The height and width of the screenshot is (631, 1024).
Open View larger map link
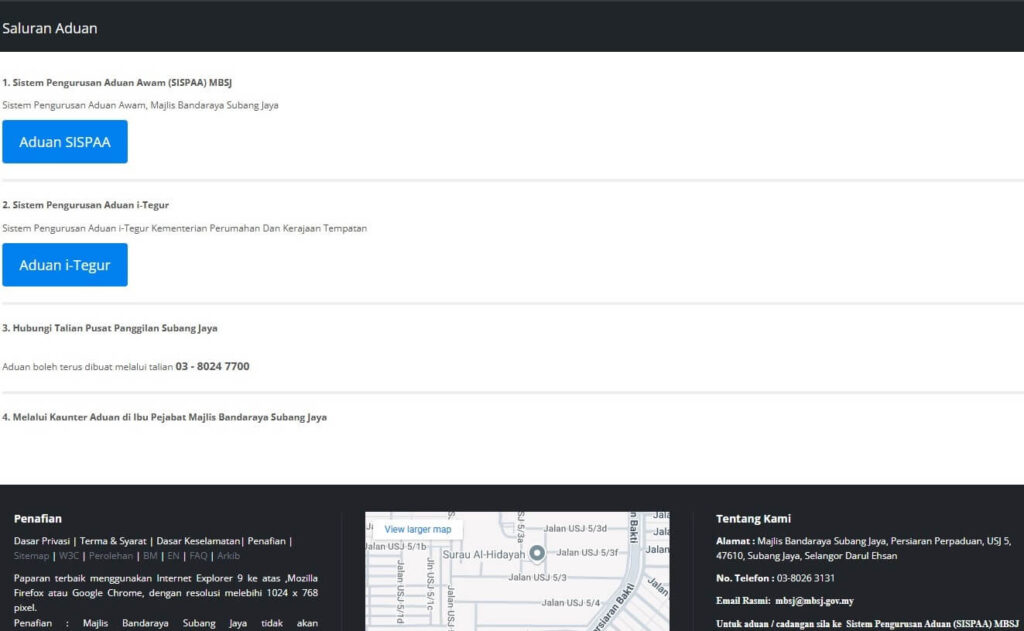click(x=417, y=529)
